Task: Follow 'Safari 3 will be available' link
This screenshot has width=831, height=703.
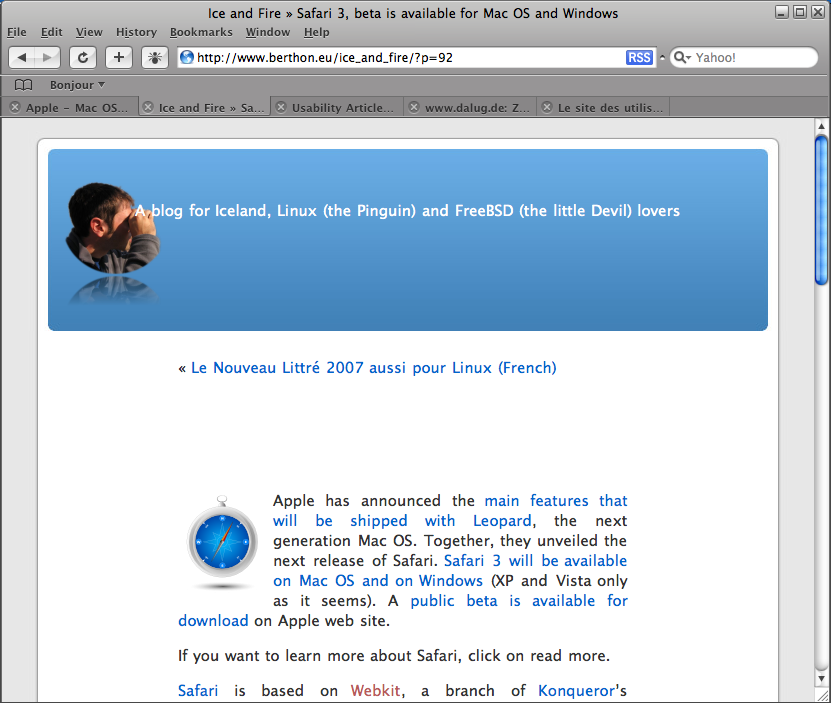Action: tap(449, 570)
